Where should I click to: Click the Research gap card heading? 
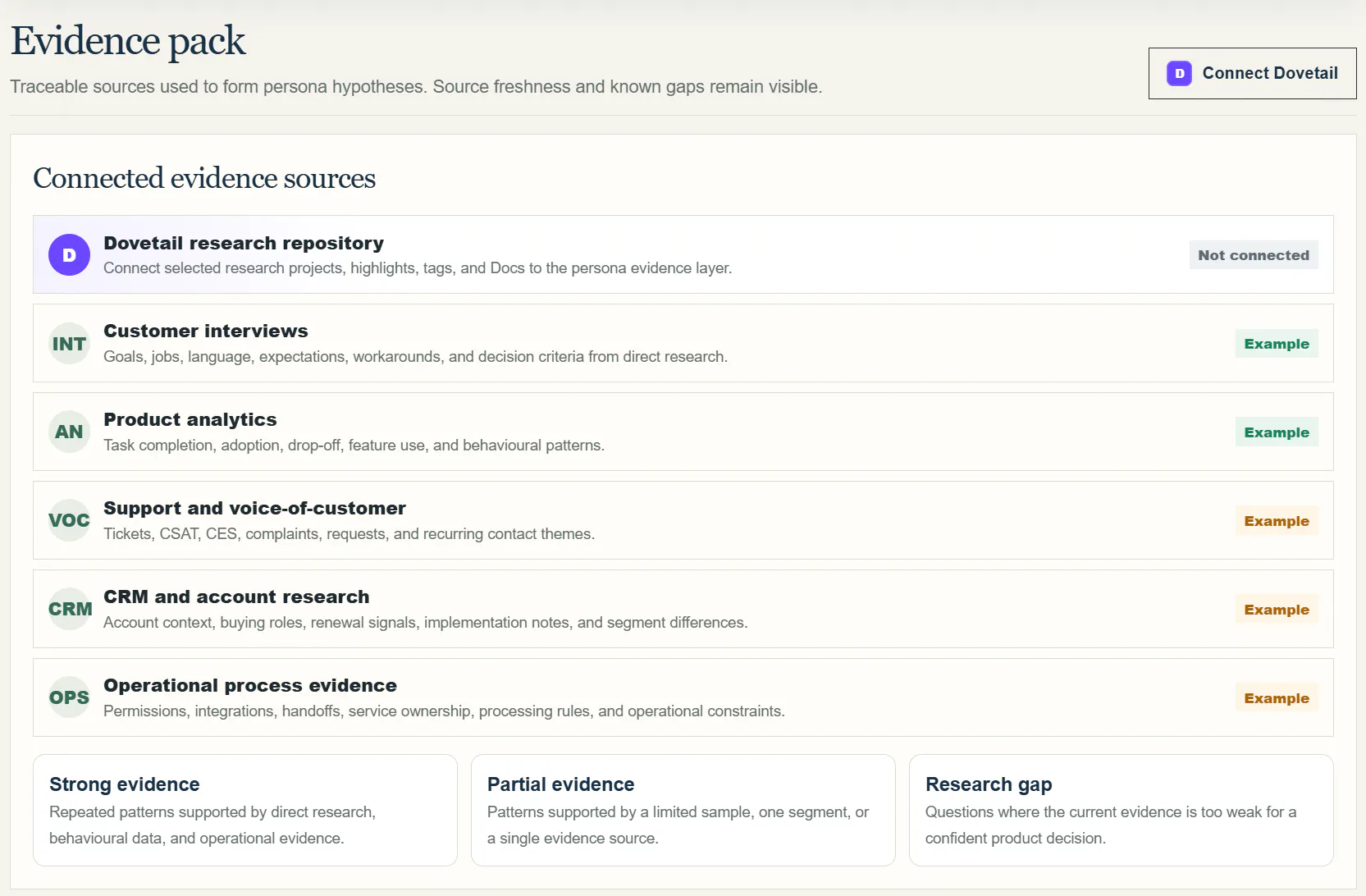[989, 784]
